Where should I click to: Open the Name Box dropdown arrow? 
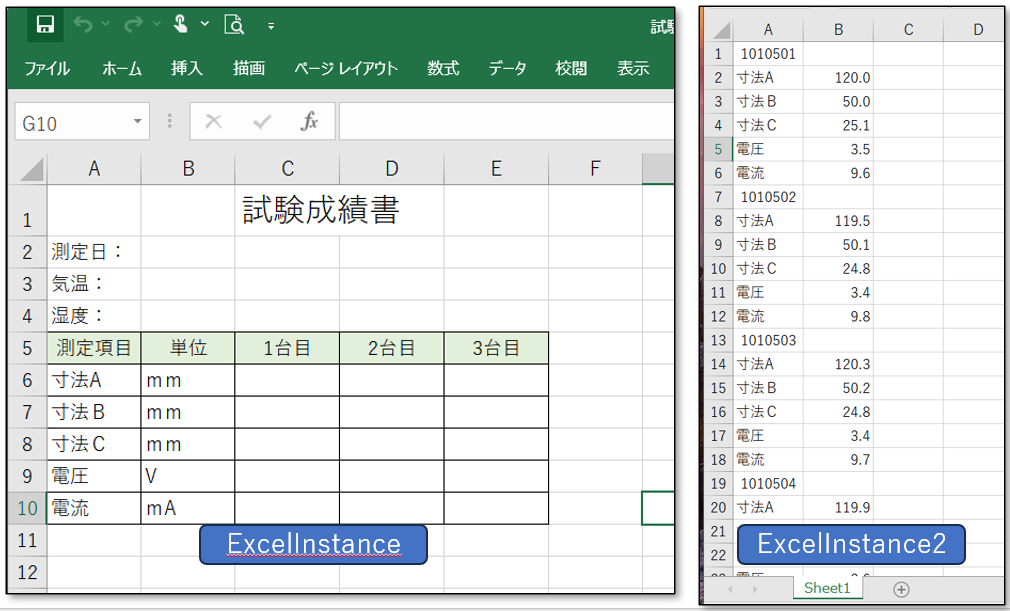(138, 122)
